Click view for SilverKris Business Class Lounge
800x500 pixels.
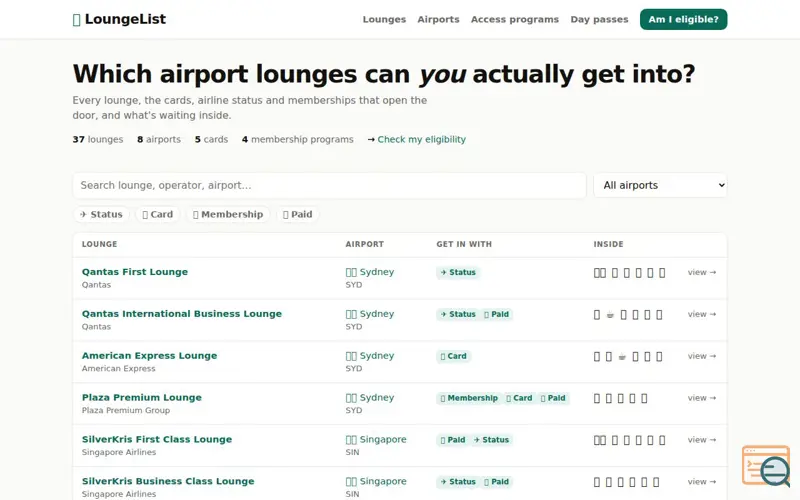point(702,482)
